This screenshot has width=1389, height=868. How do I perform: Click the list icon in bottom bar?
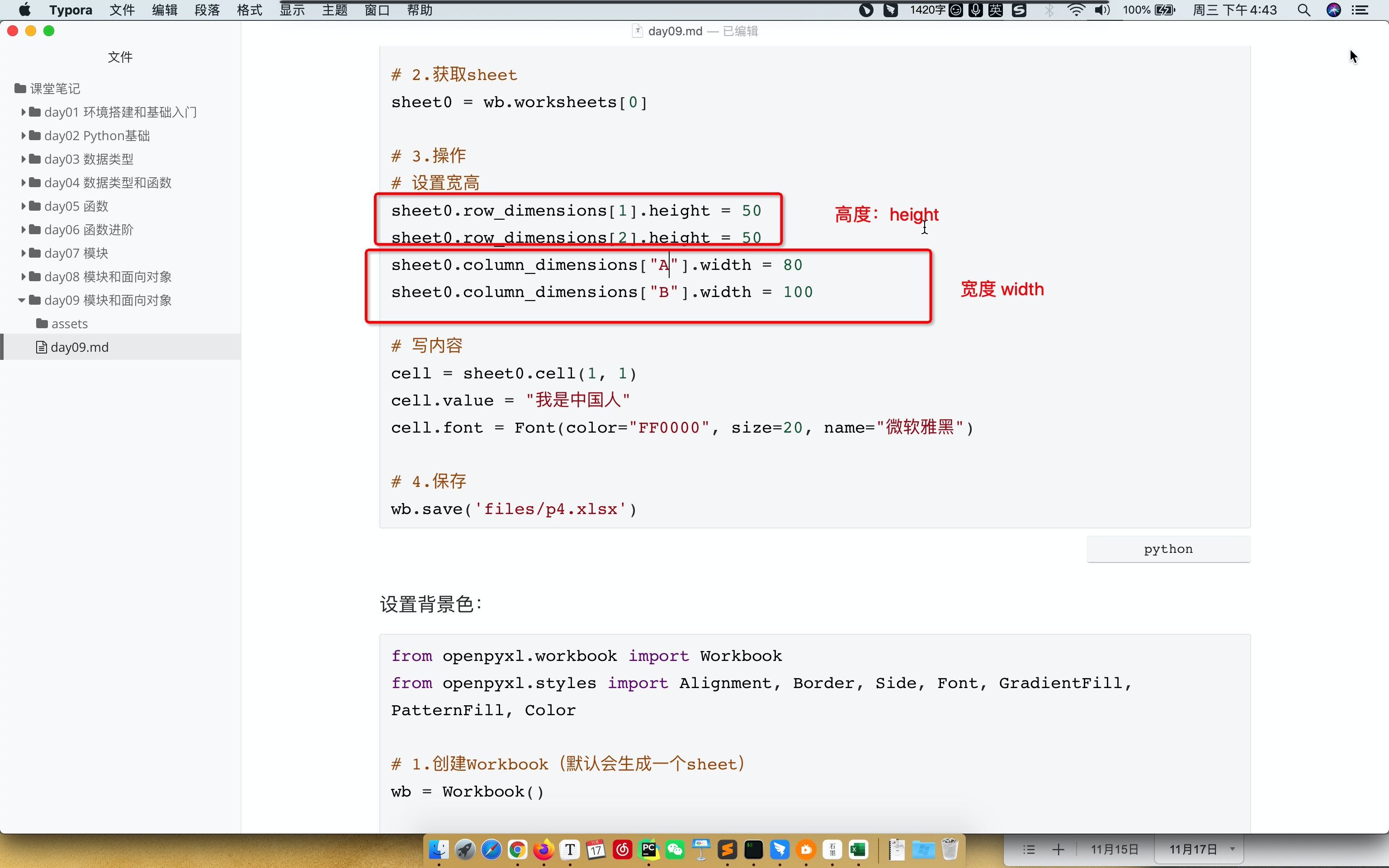click(1029, 849)
